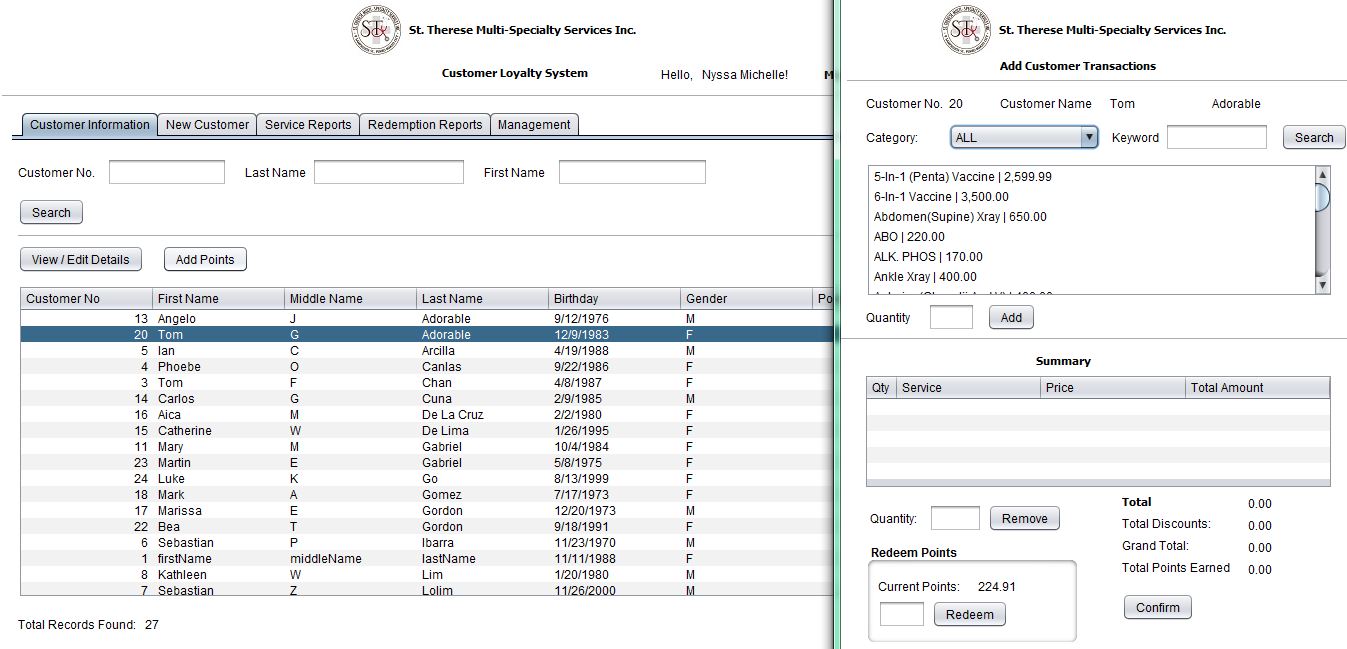Click the Confirm button
The width and height of the screenshot is (1347, 649).
click(1158, 607)
